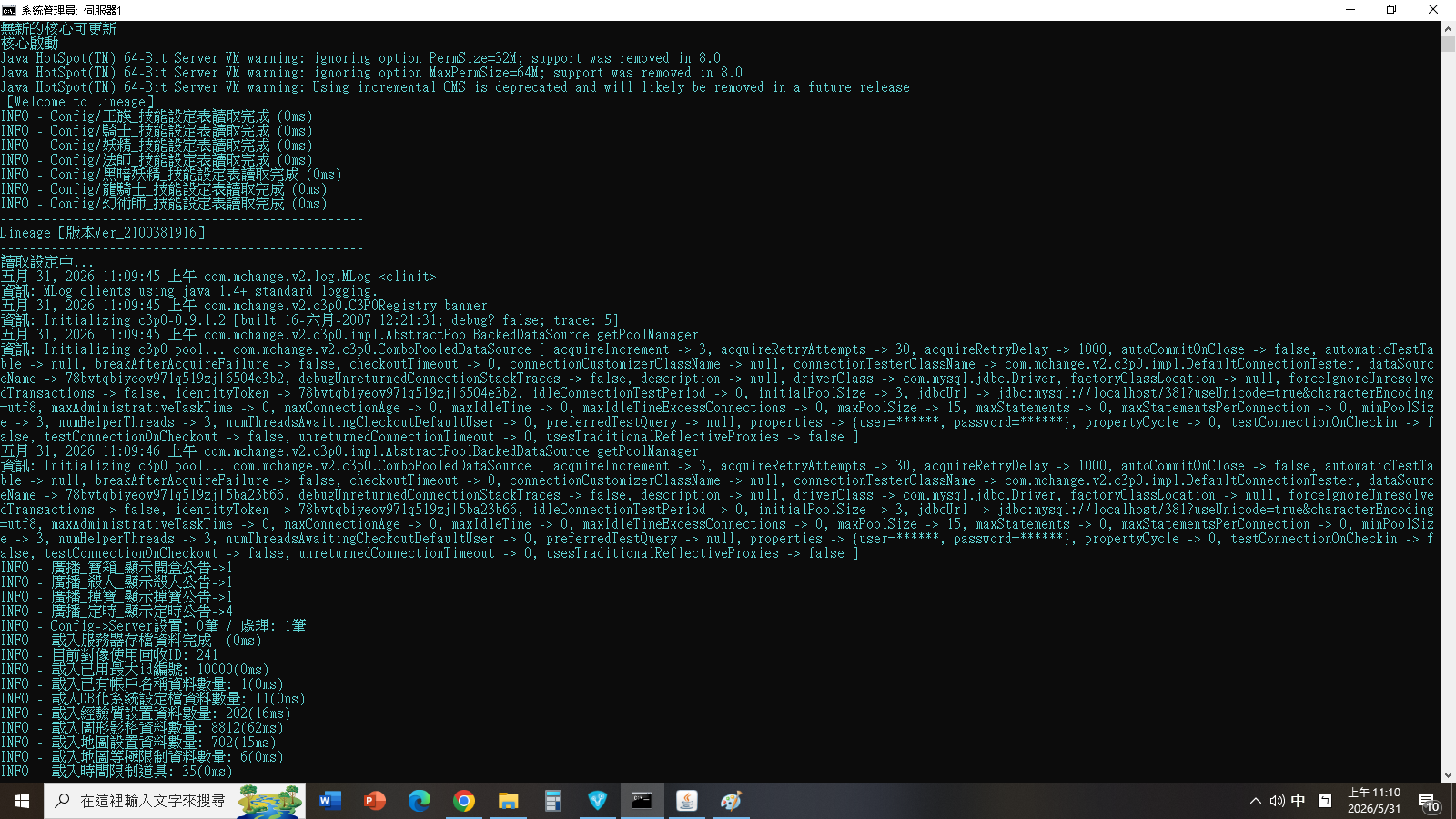Click the line '載入DB化系統設定檔資料數量: 11'
The height and width of the screenshot is (819, 1456).
point(153,699)
